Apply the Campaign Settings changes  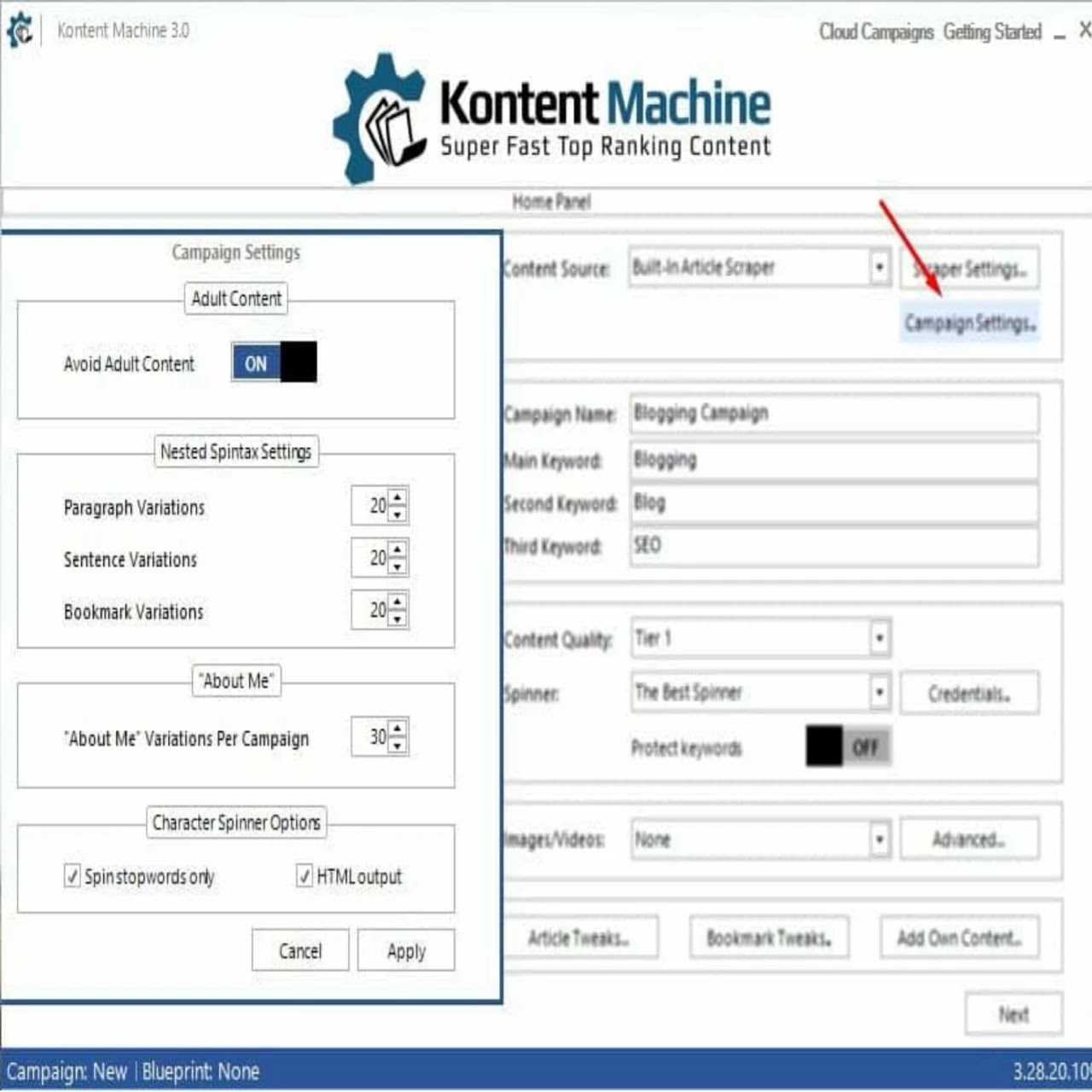point(406,950)
